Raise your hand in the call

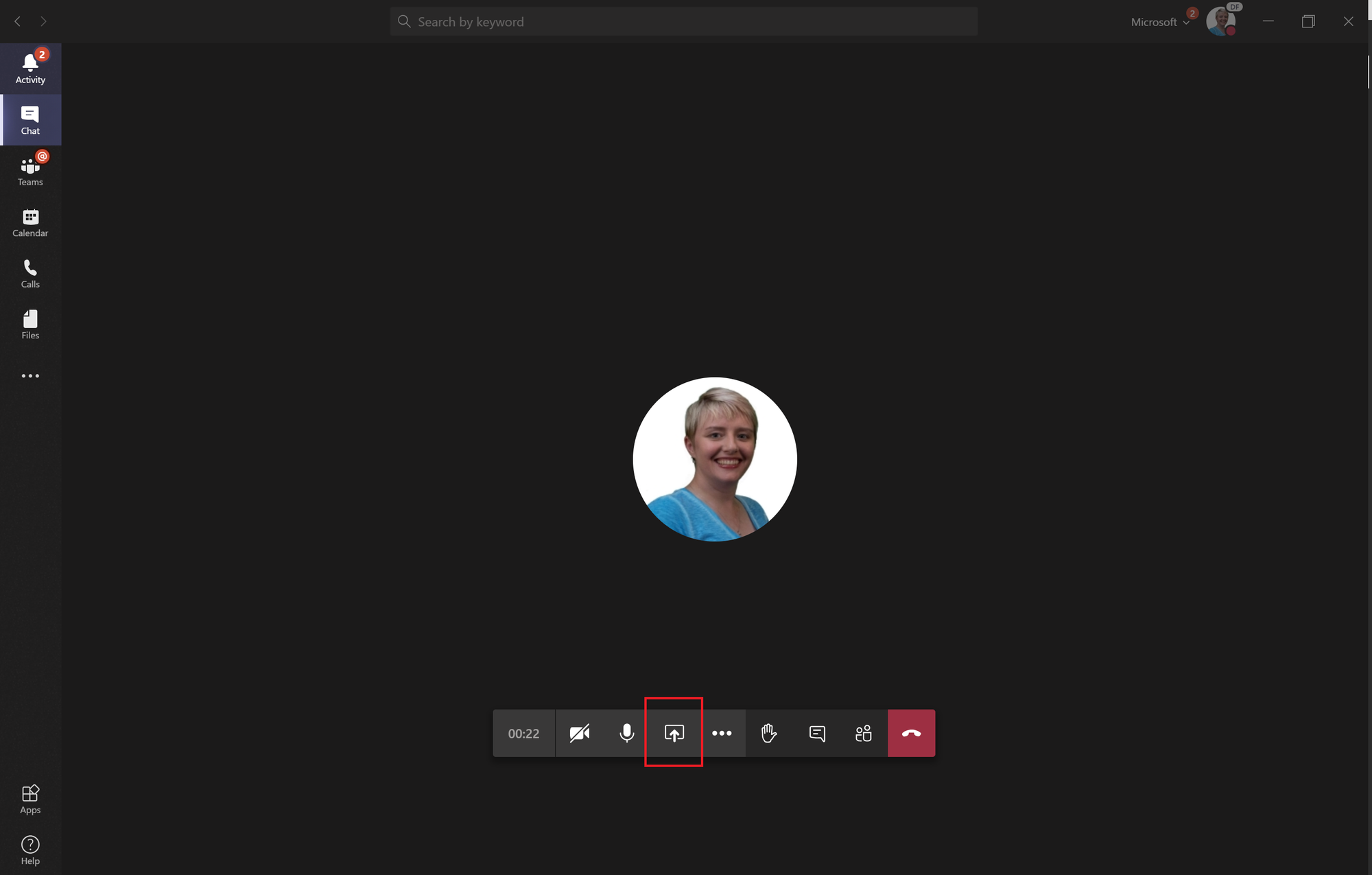[768, 732]
